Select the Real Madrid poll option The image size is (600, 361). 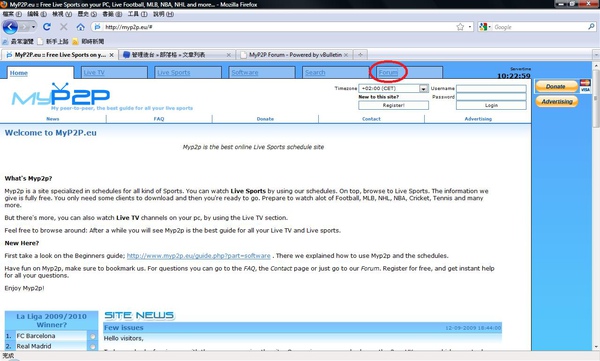point(92,346)
